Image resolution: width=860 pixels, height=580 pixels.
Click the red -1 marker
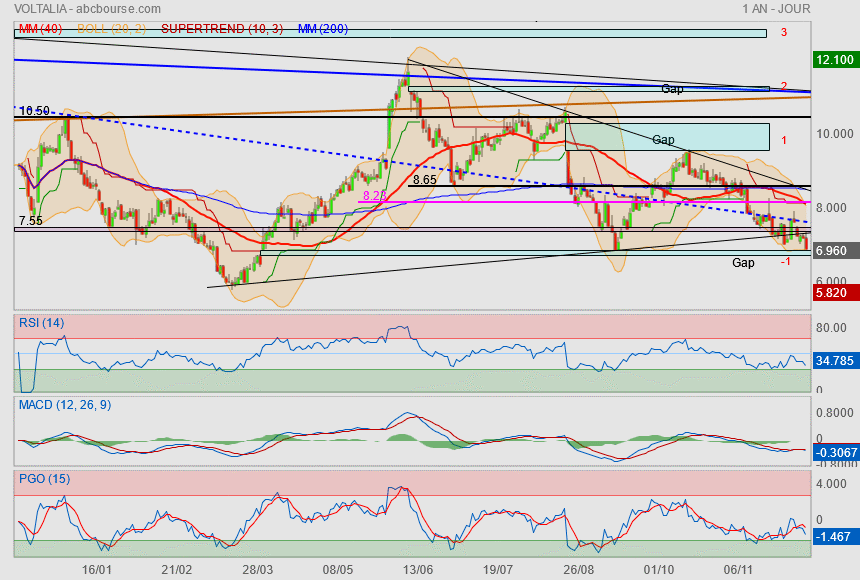pyautogui.click(x=786, y=262)
